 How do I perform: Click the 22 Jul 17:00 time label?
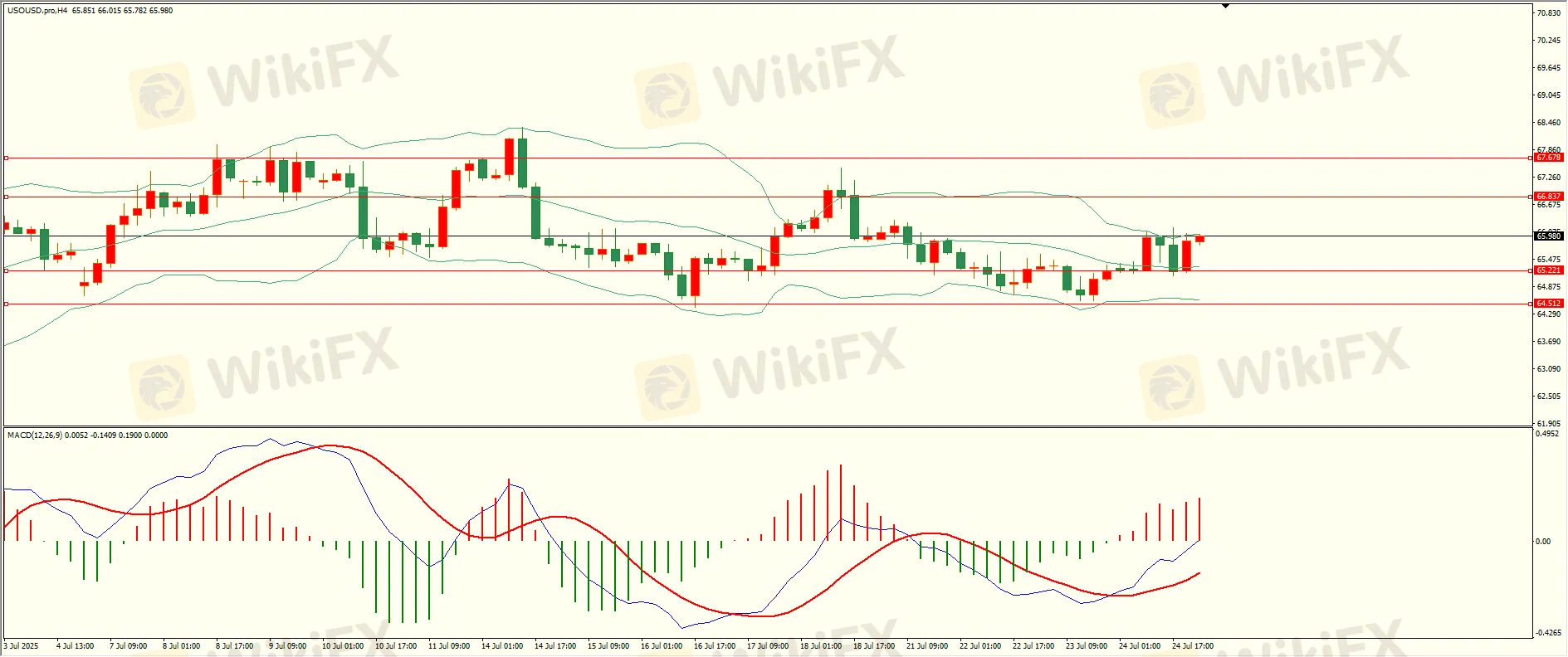(x=1033, y=646)
